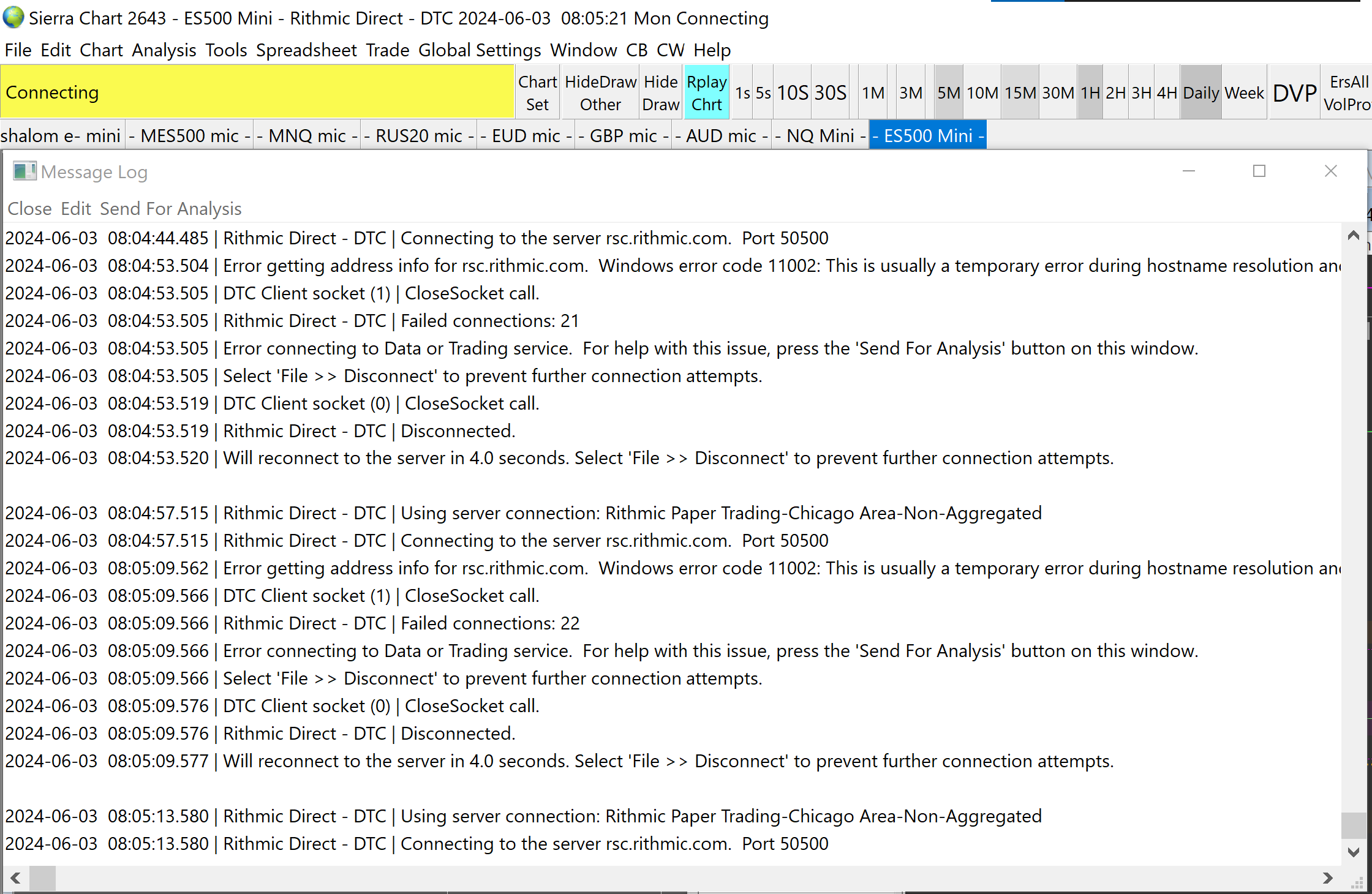
Task: Click the Sierra Chart globe icon
Action: tap(13, 17)
